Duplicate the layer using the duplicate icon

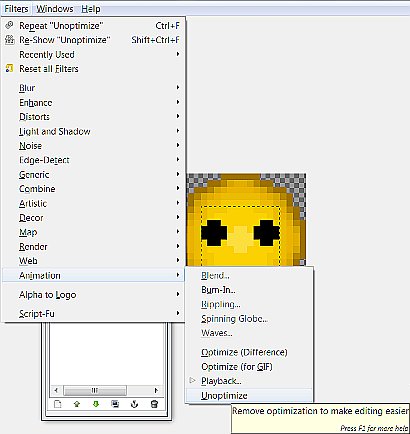(x=115, y=404)
